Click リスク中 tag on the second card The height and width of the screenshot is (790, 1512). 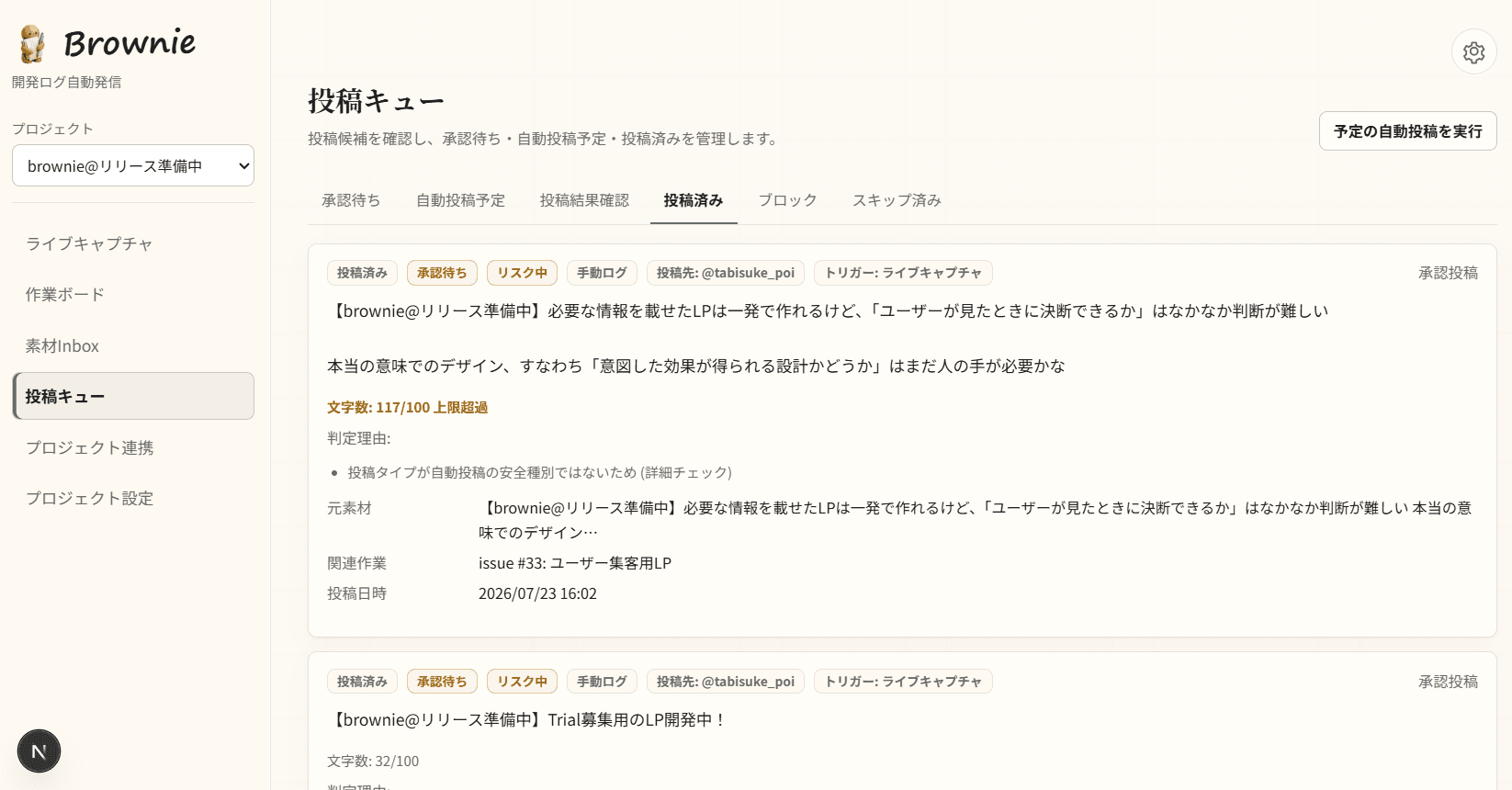tap(522, 682)
